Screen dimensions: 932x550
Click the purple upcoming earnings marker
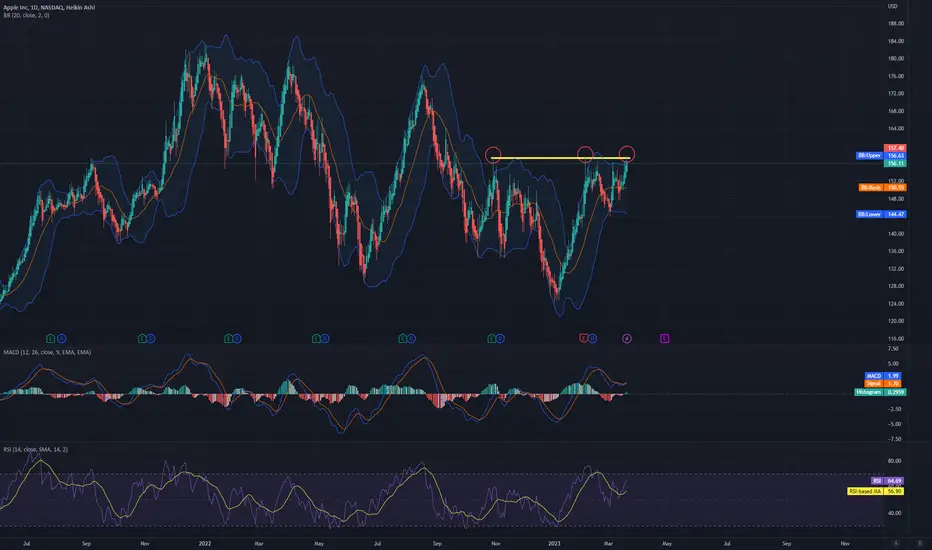(x=665, y=338)
